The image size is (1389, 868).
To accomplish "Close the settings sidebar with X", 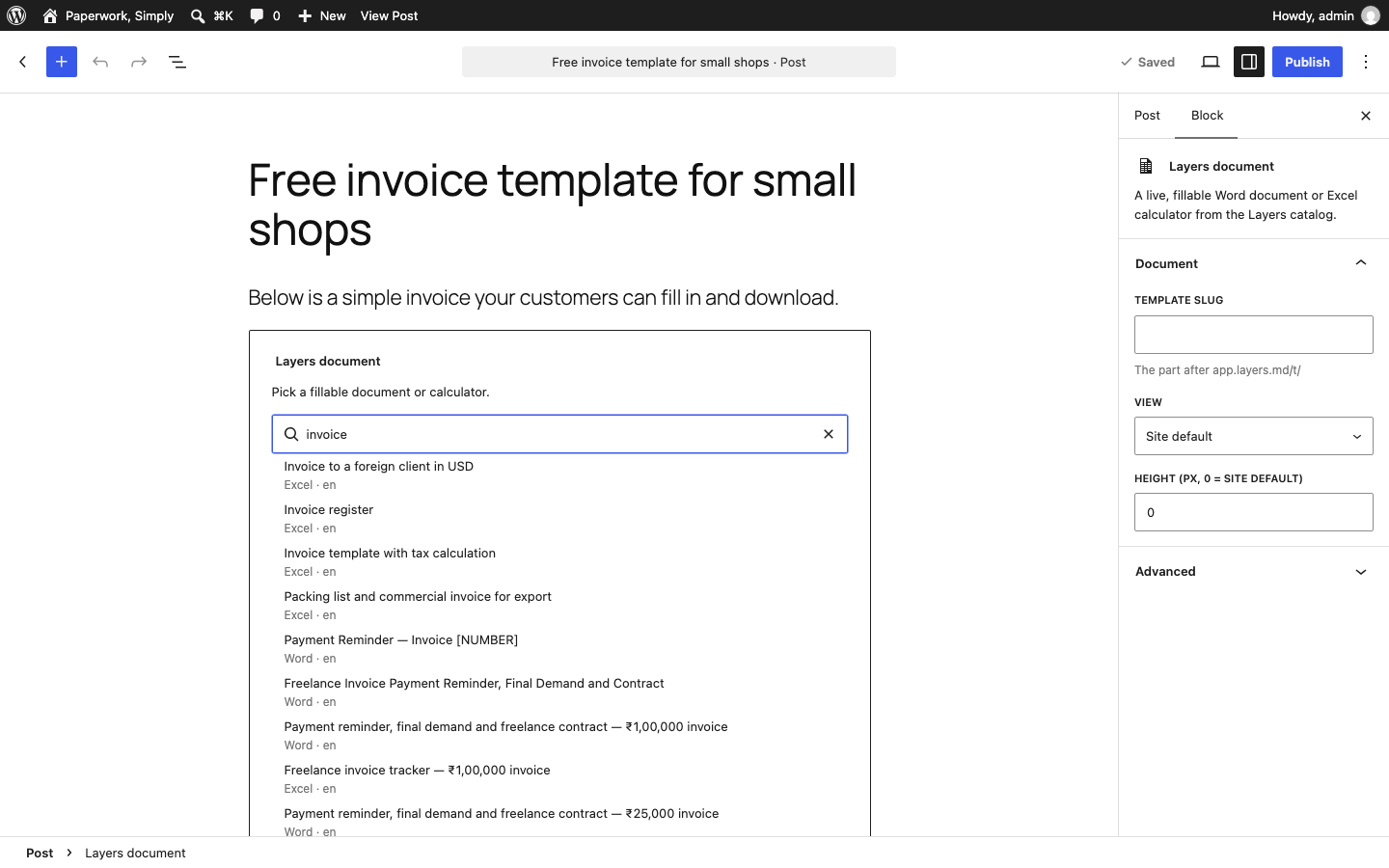I will point(1366,116).
